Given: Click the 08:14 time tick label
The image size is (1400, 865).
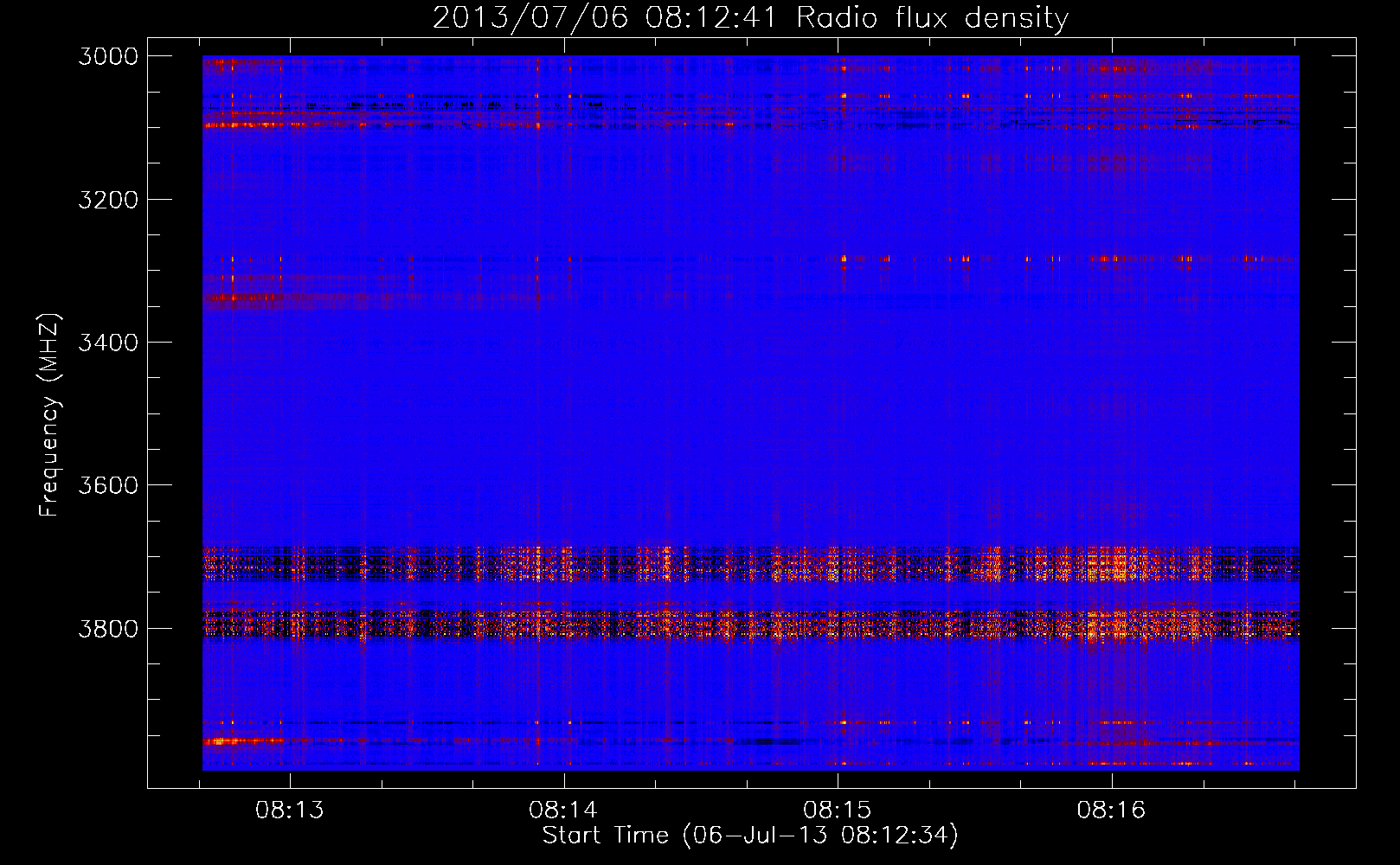Looking at the screenshot, I should pyautogui.click(x=563, y=810).
